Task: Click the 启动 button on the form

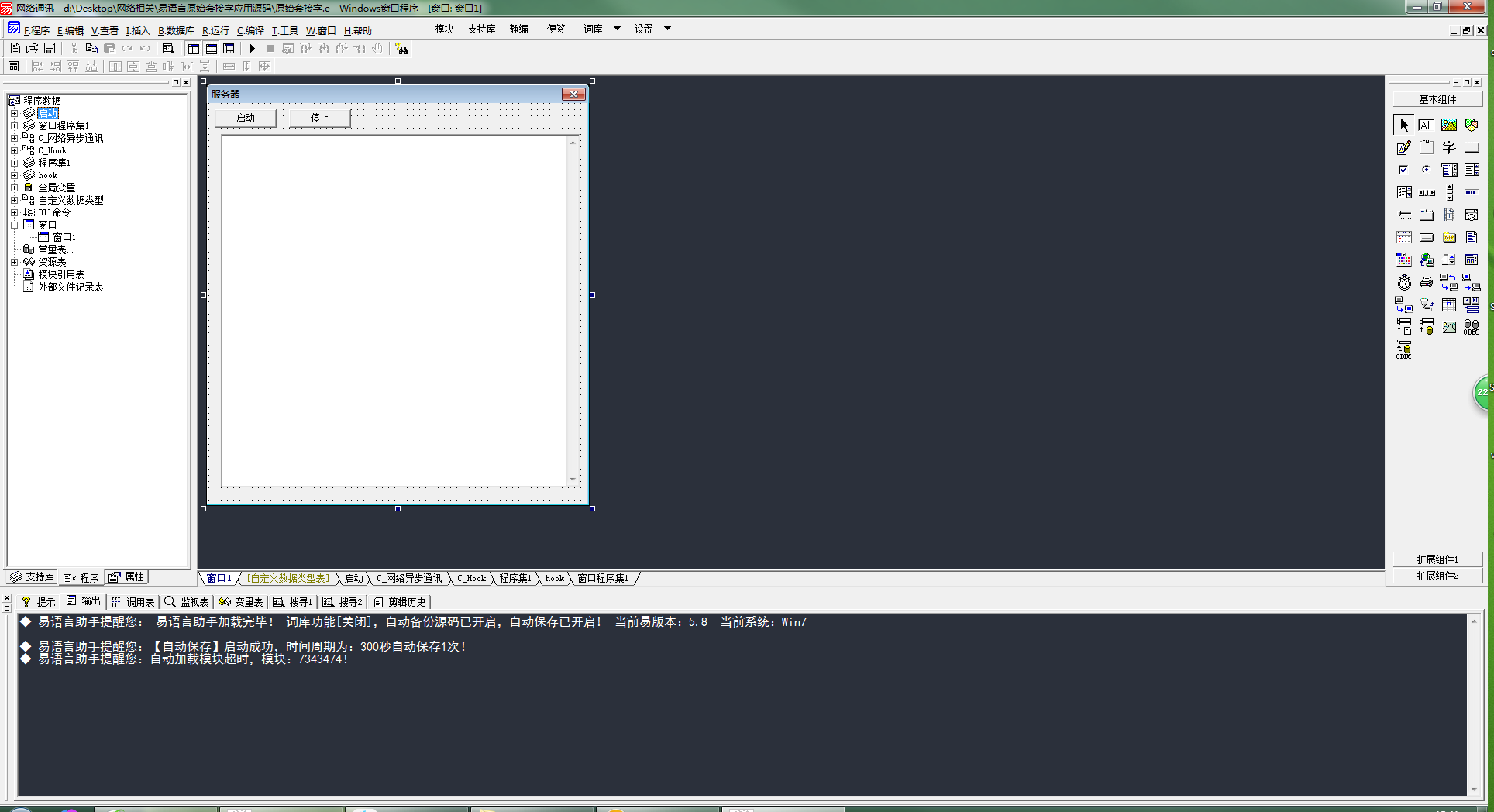Action: click(x=246, y=118)
